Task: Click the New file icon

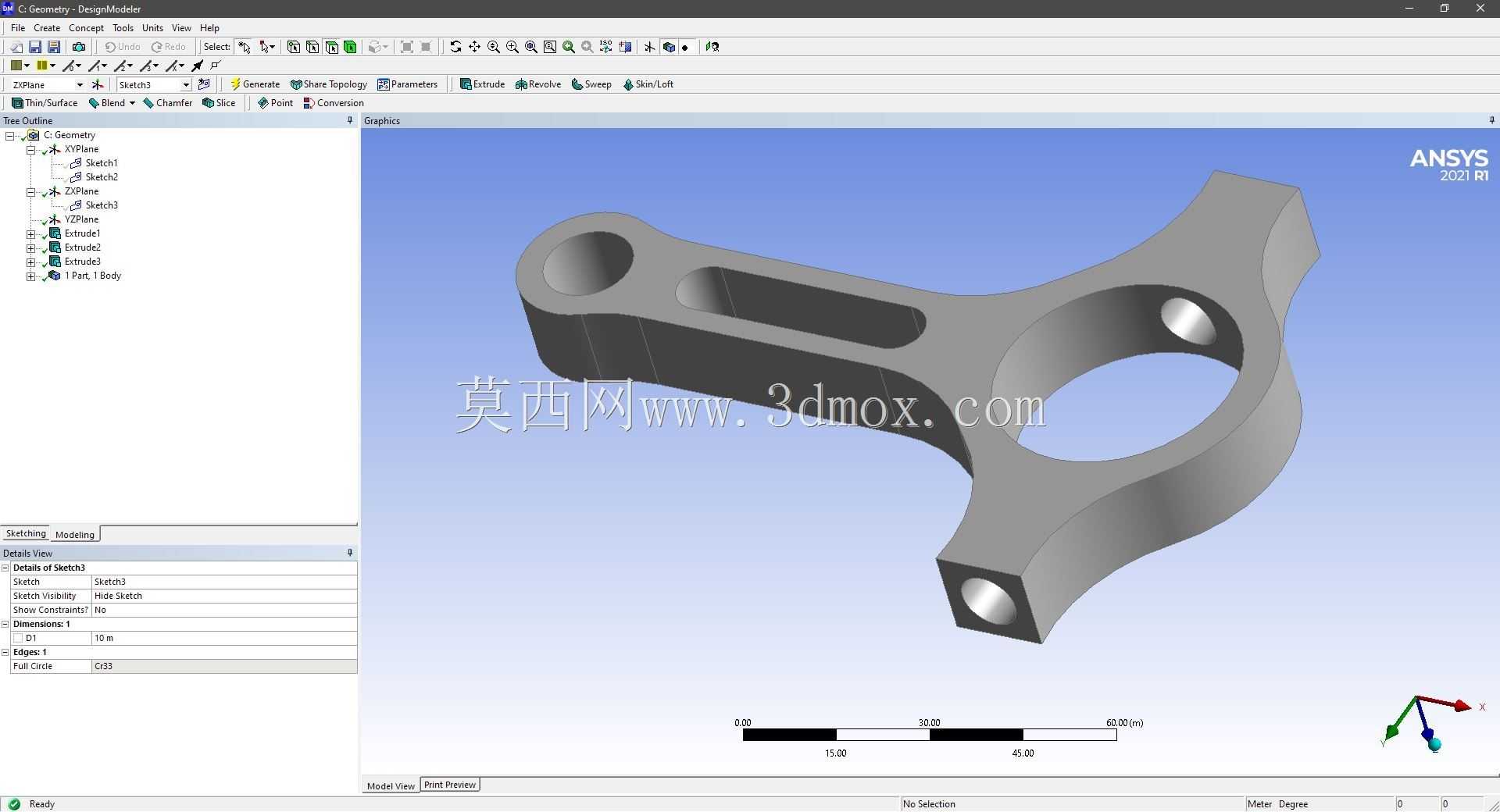Action: tap(16, 47)
